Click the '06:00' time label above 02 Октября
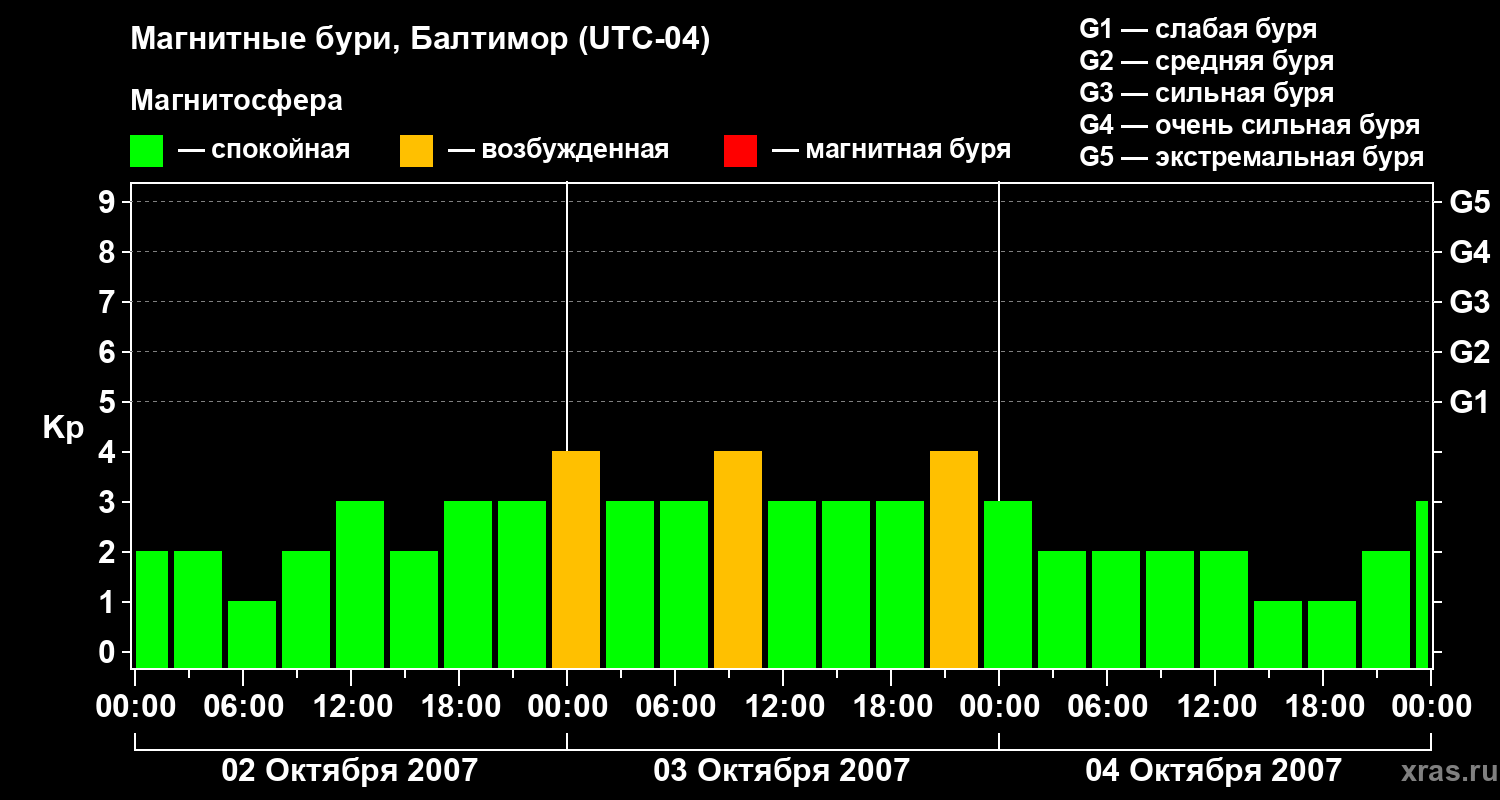The height and width of the screenshot is (800, 1500). [243, 707]
